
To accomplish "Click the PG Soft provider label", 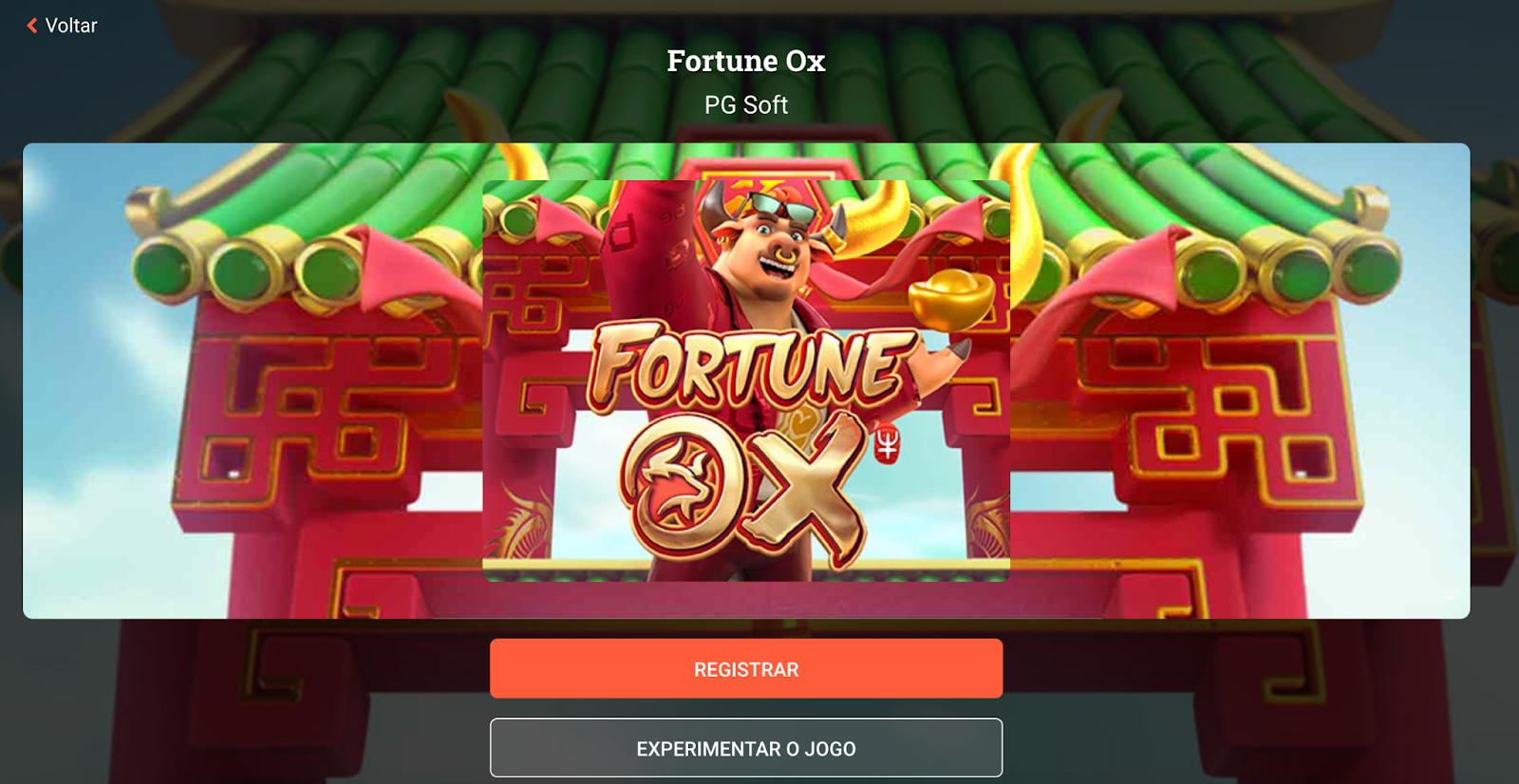I will [x=746, y=105].
